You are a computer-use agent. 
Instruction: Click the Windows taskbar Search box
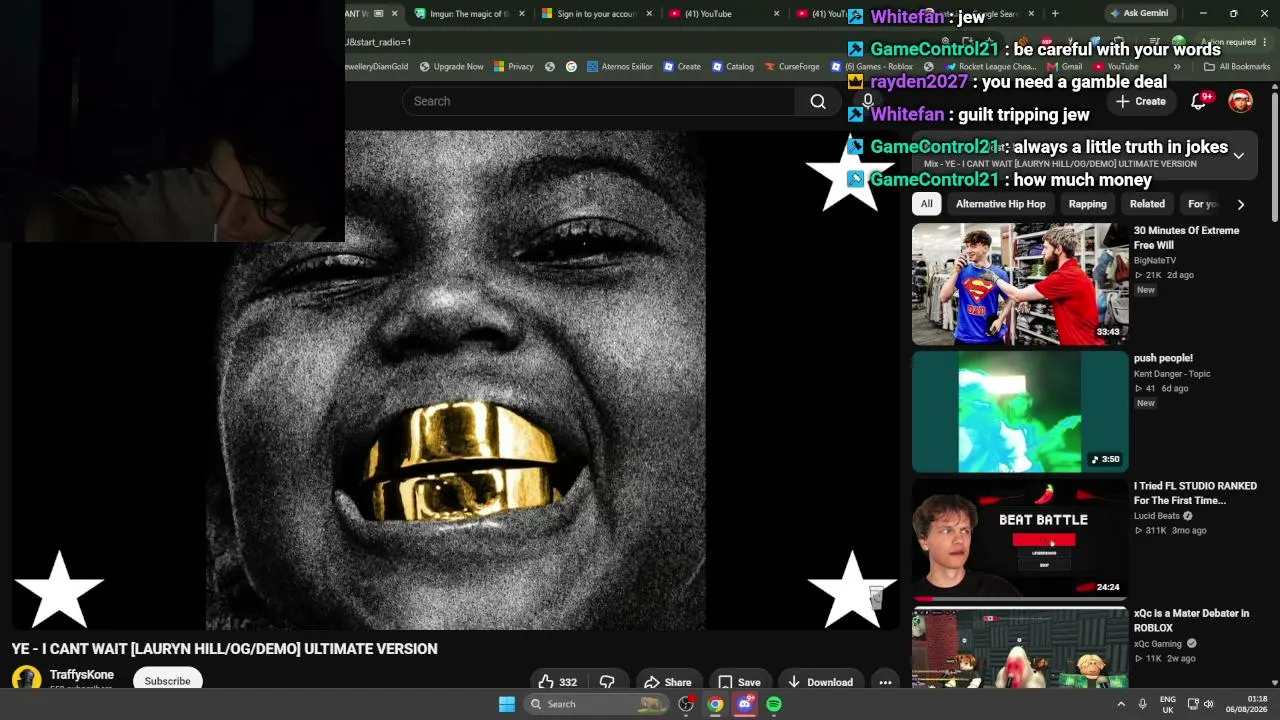point(596,704)
